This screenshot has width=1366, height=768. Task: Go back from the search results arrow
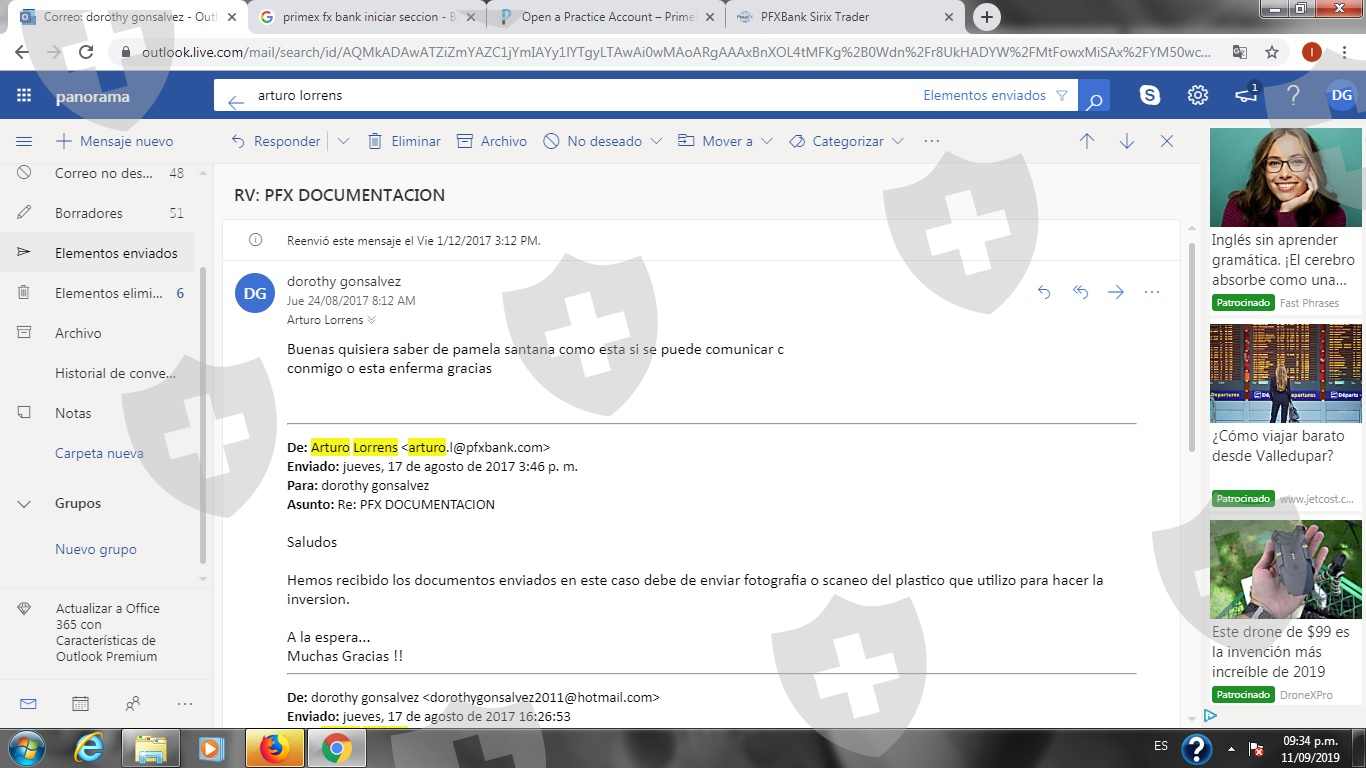236,101
